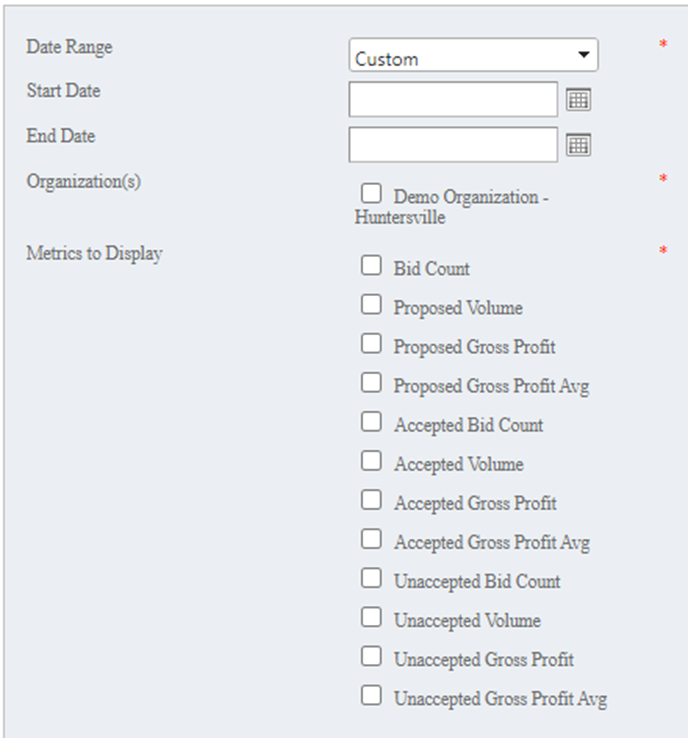Select the Unaccepted Gross Profit checkbox

(x=371, y=656)
